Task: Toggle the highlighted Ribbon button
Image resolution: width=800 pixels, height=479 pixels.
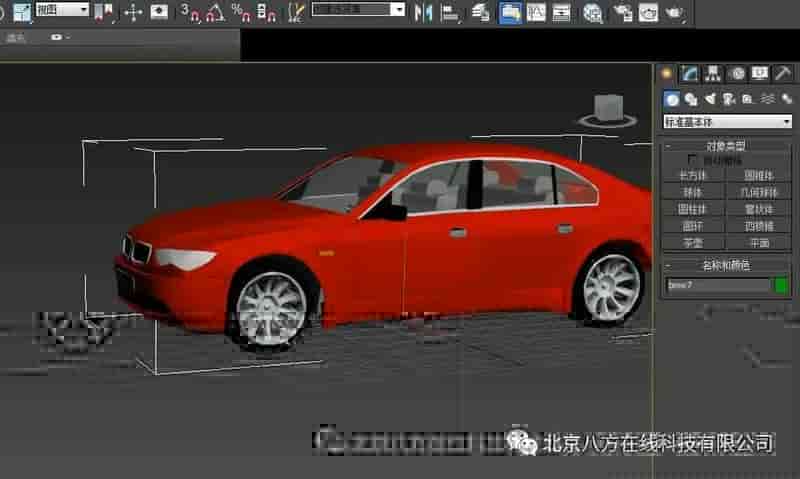Action: pyautogui.click(x=510, y=12)
